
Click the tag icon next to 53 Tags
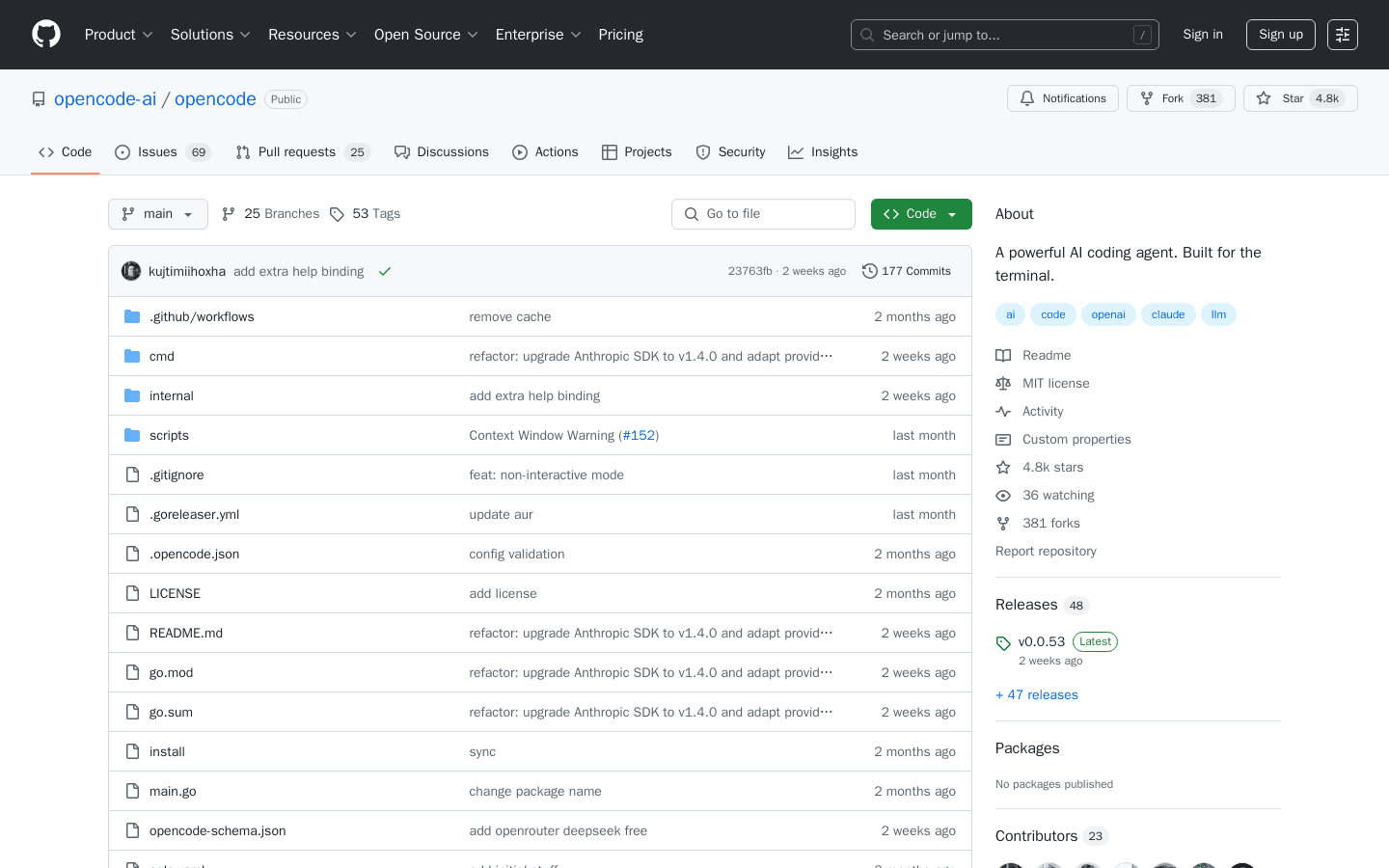click(339, 213)
